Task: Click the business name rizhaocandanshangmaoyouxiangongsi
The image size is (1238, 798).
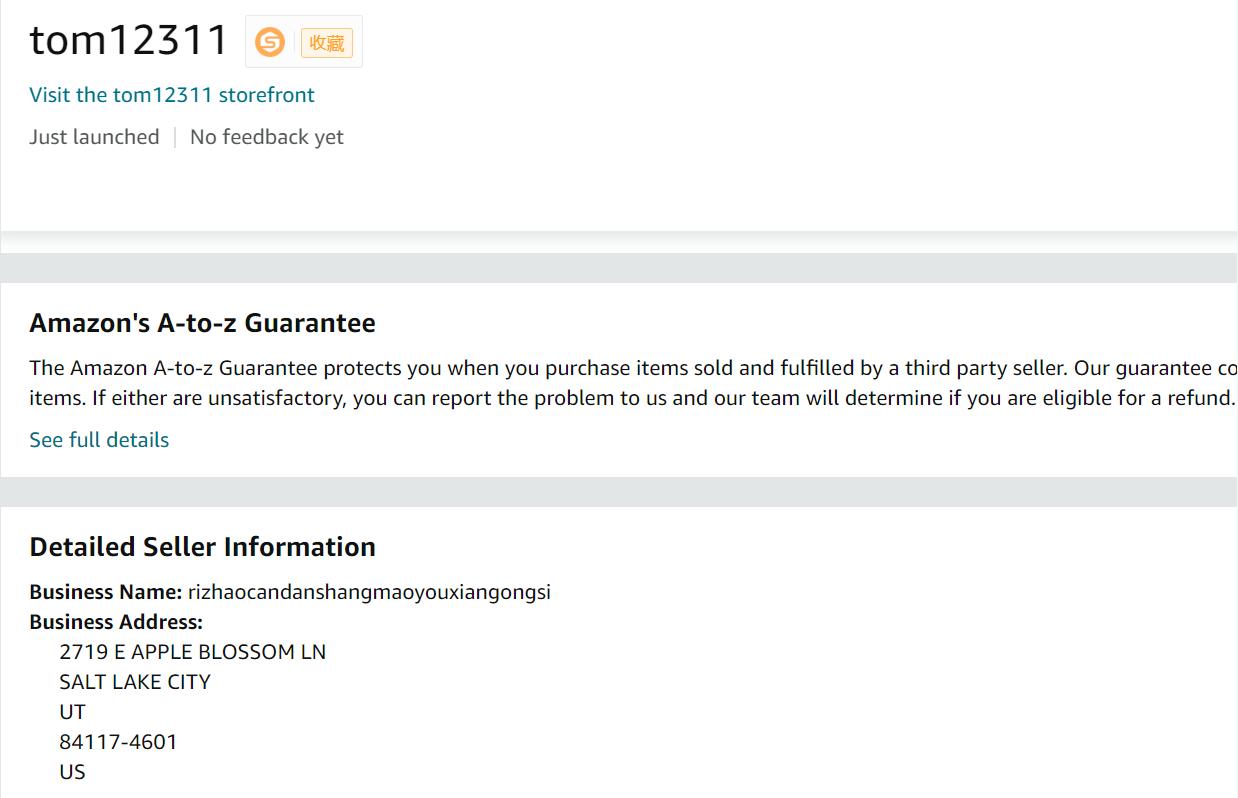Action: [x=369, y=592]
